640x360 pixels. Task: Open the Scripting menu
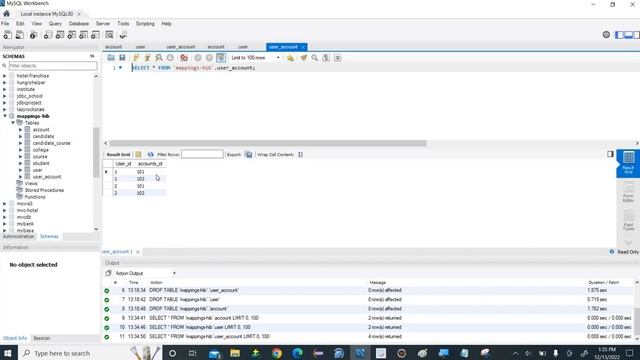[145, 24]
